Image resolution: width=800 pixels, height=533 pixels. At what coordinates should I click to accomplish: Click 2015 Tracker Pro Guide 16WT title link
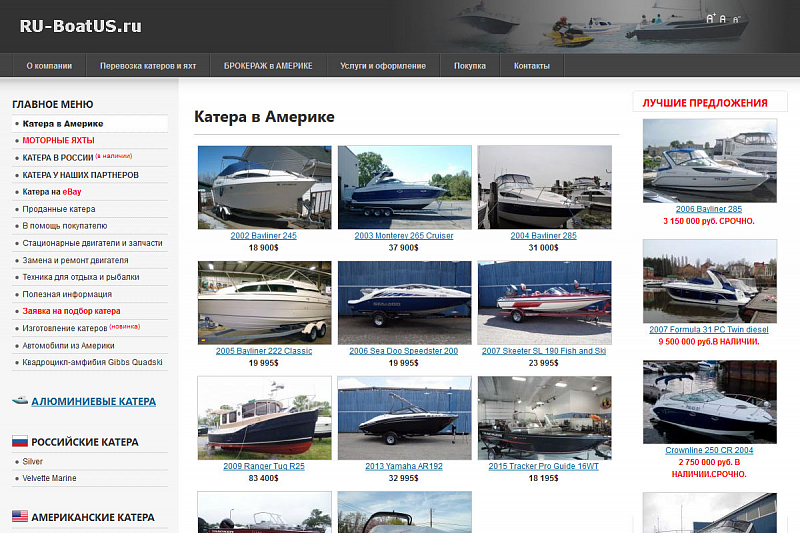coord(543,466)
